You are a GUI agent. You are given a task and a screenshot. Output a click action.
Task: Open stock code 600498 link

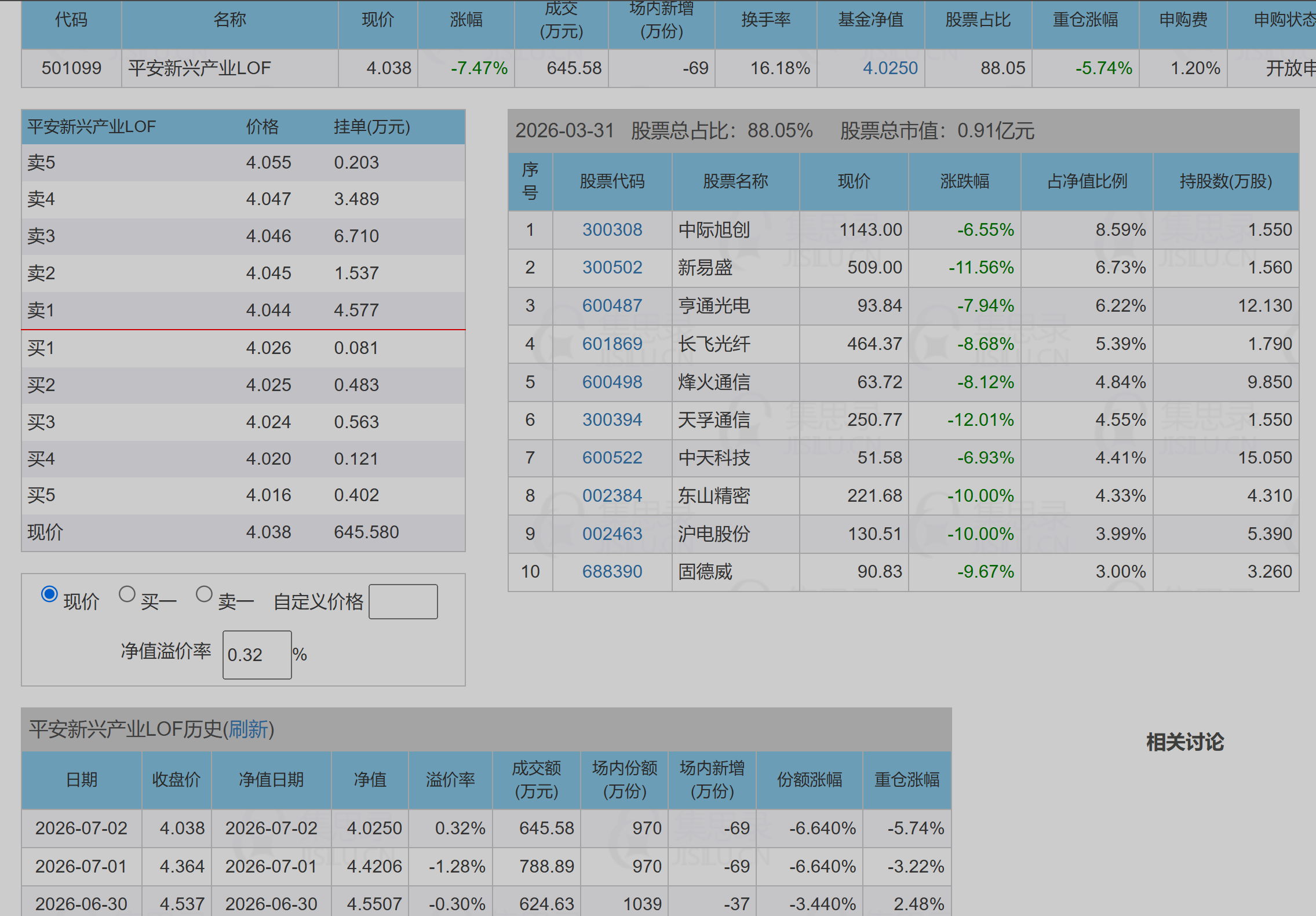[612, 382]
